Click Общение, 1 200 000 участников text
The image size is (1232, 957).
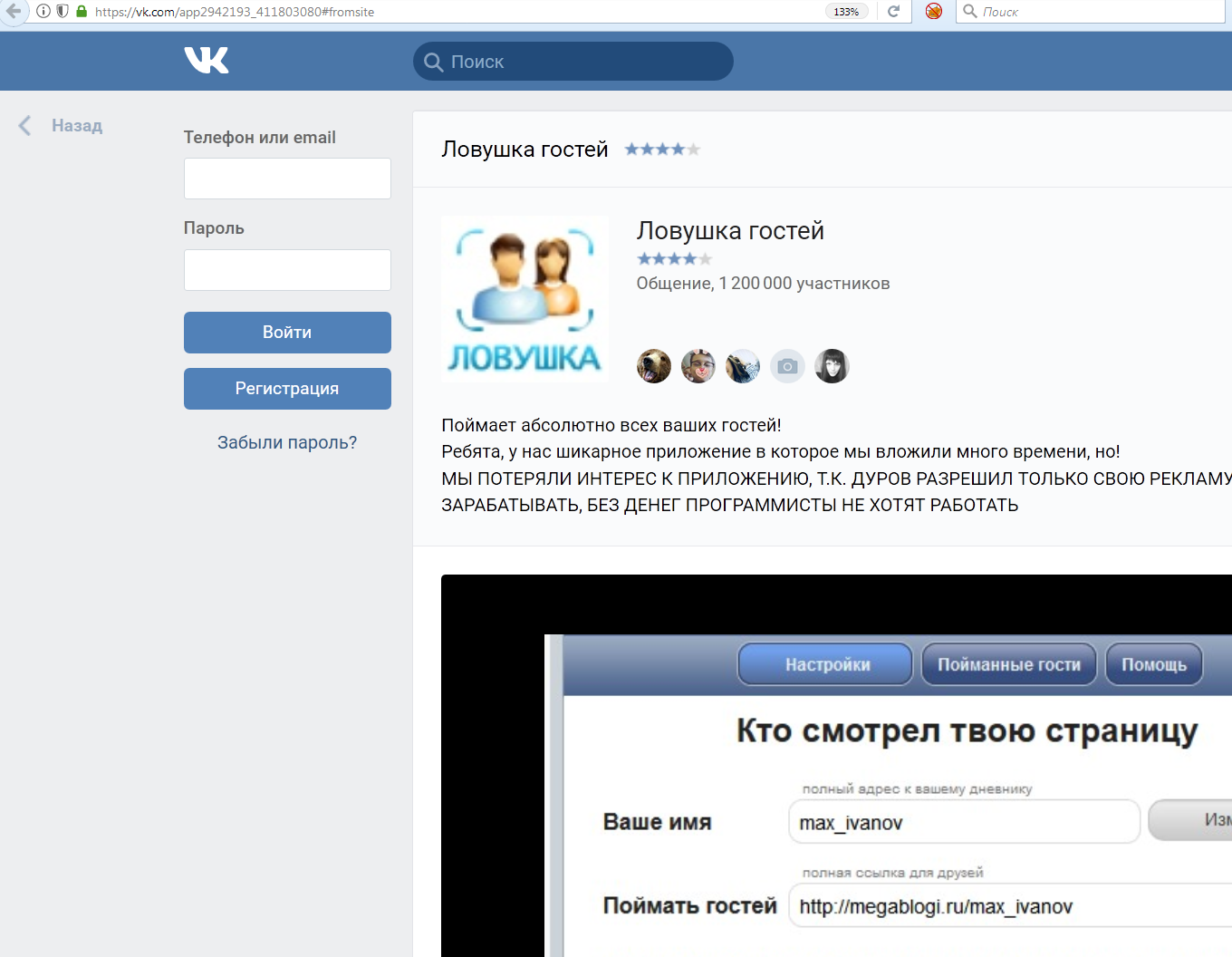763,284
